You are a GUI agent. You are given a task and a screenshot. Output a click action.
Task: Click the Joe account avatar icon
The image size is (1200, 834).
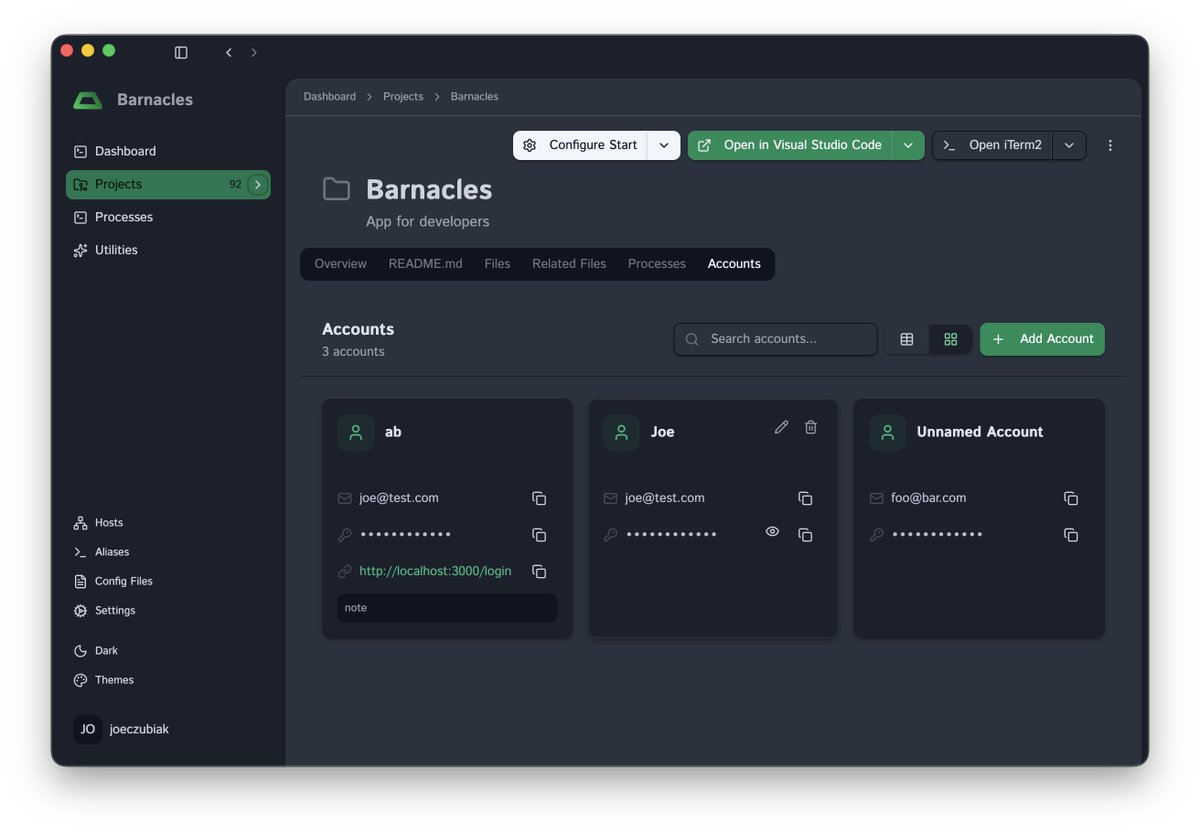coord(621,432)
